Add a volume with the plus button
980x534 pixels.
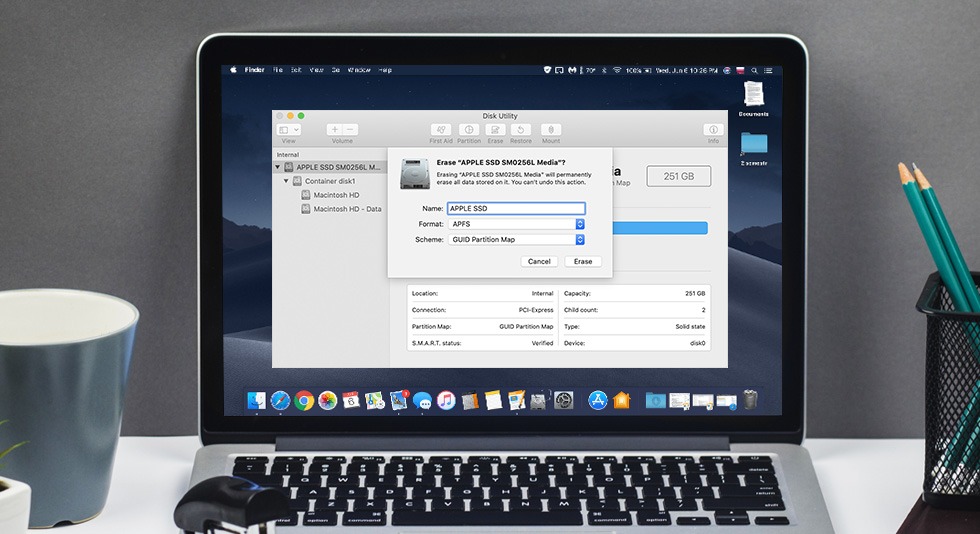(334, 129)
